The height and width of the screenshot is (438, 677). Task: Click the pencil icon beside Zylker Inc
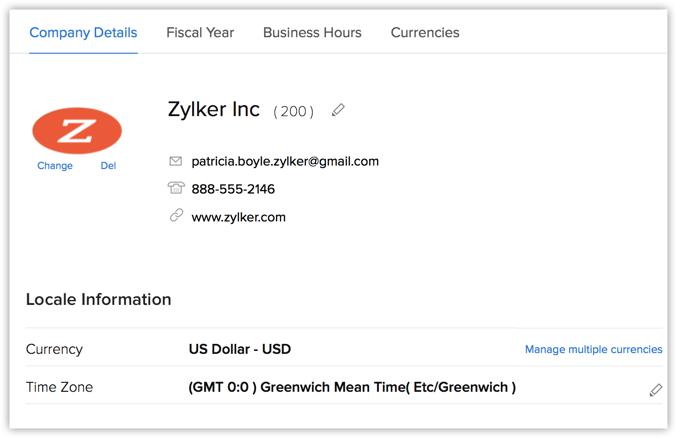coord(338,110)
